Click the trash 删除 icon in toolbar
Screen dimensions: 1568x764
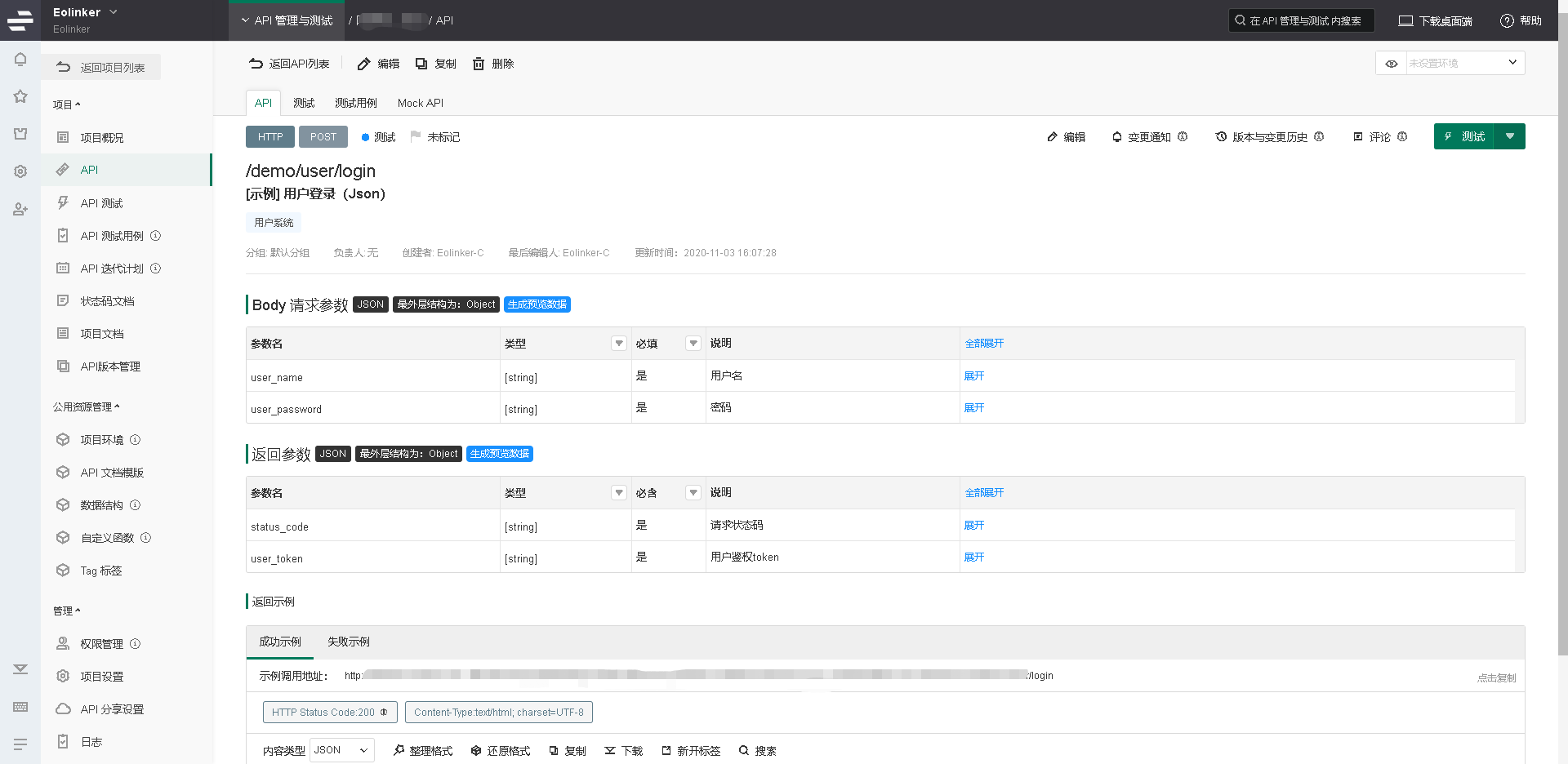pyautogui.click(x=479, y=64)
